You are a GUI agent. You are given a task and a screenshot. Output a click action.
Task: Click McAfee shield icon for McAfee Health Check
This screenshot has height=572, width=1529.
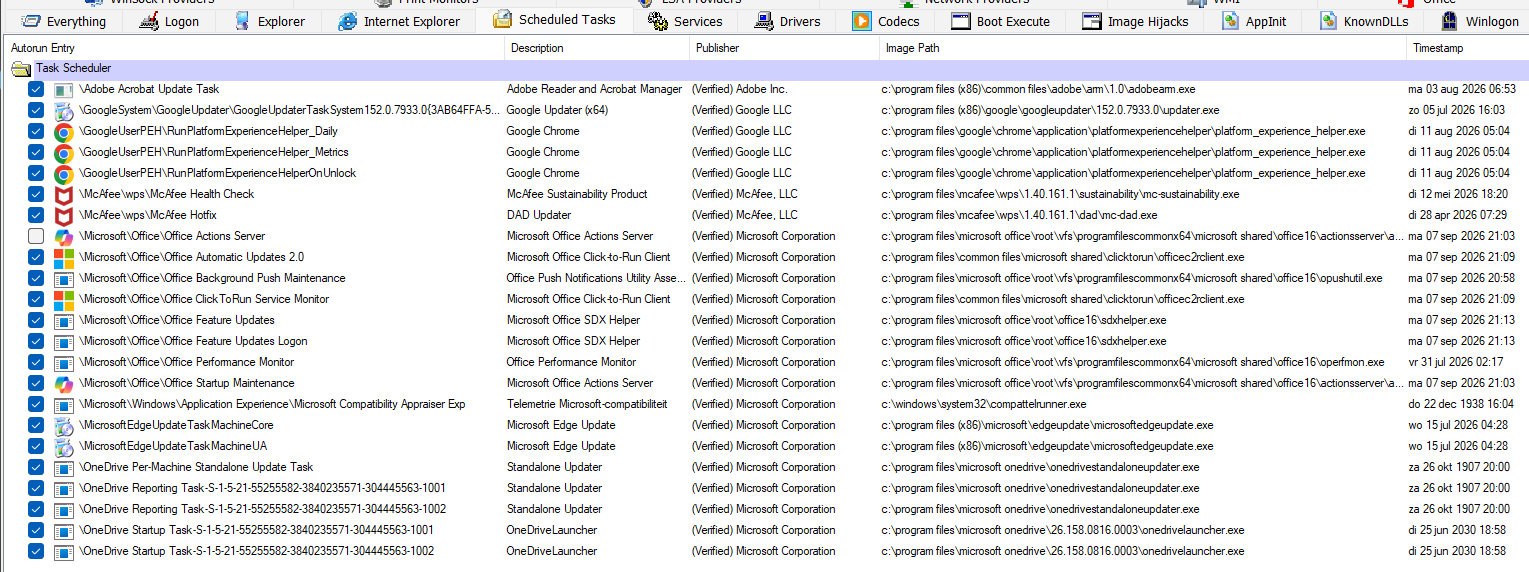point(63,195)
